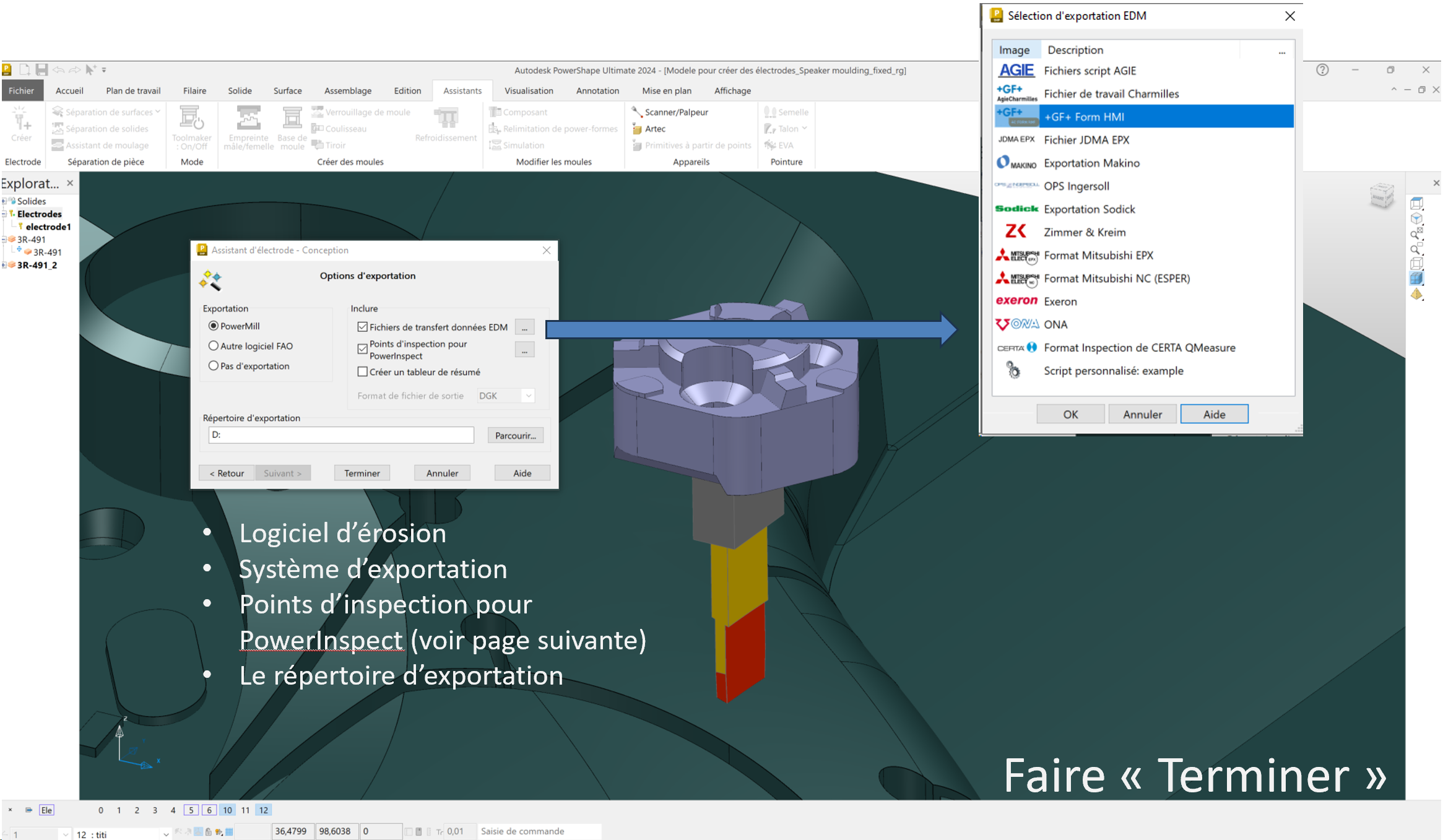Open the Mise en plan ribbon tab
Viewport: 1443px width, 840px height.
pos(667,90)
